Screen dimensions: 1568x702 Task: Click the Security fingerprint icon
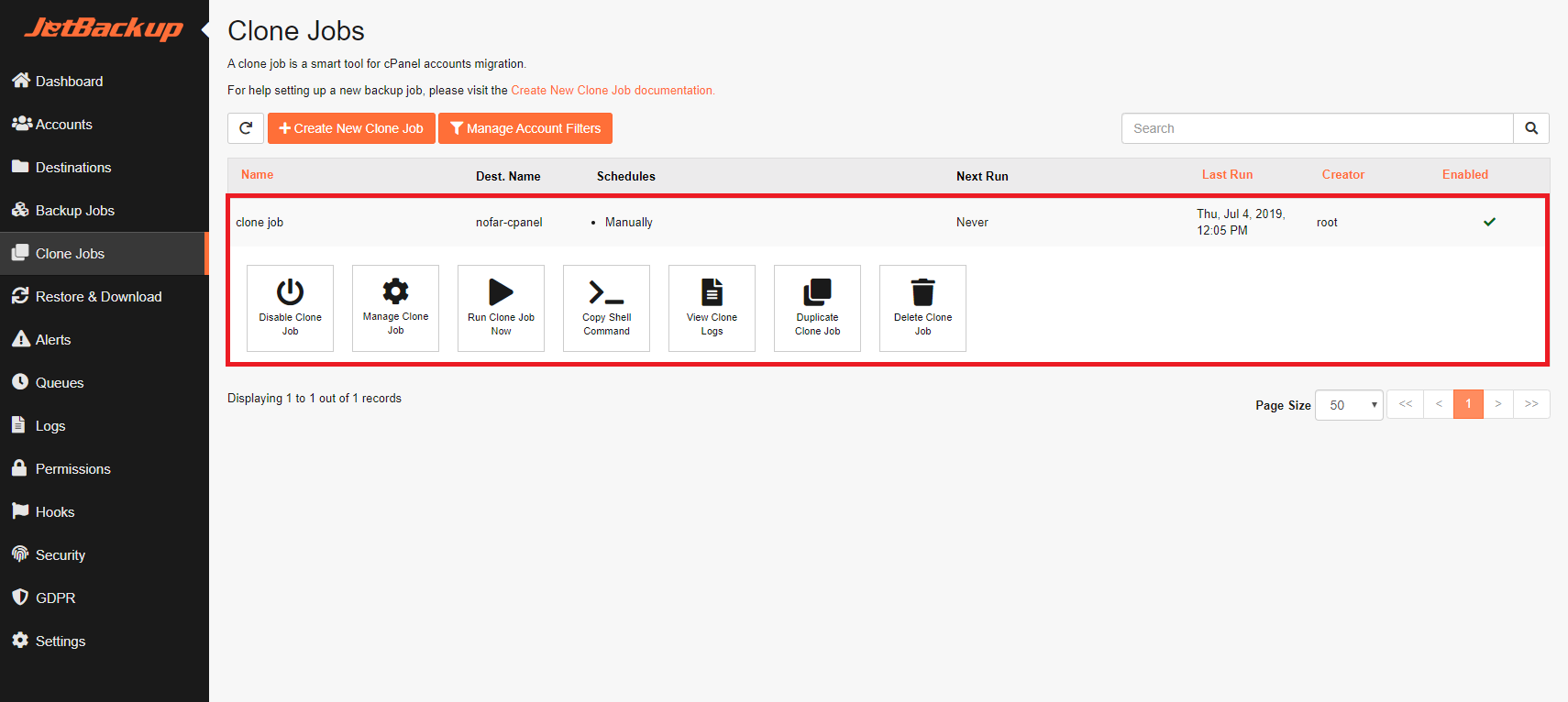20,554
